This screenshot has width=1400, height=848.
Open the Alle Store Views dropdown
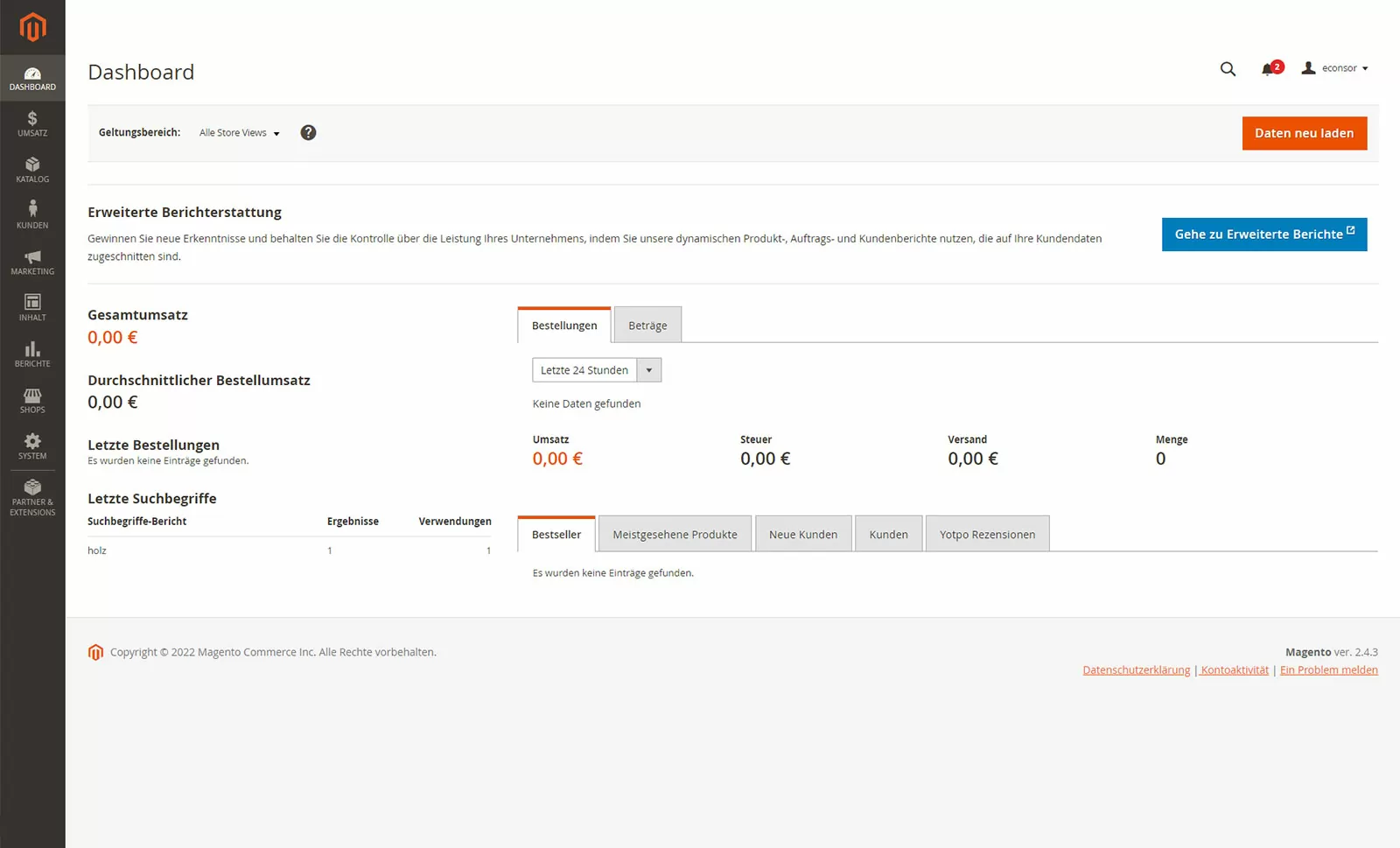[x=238, y=132]
